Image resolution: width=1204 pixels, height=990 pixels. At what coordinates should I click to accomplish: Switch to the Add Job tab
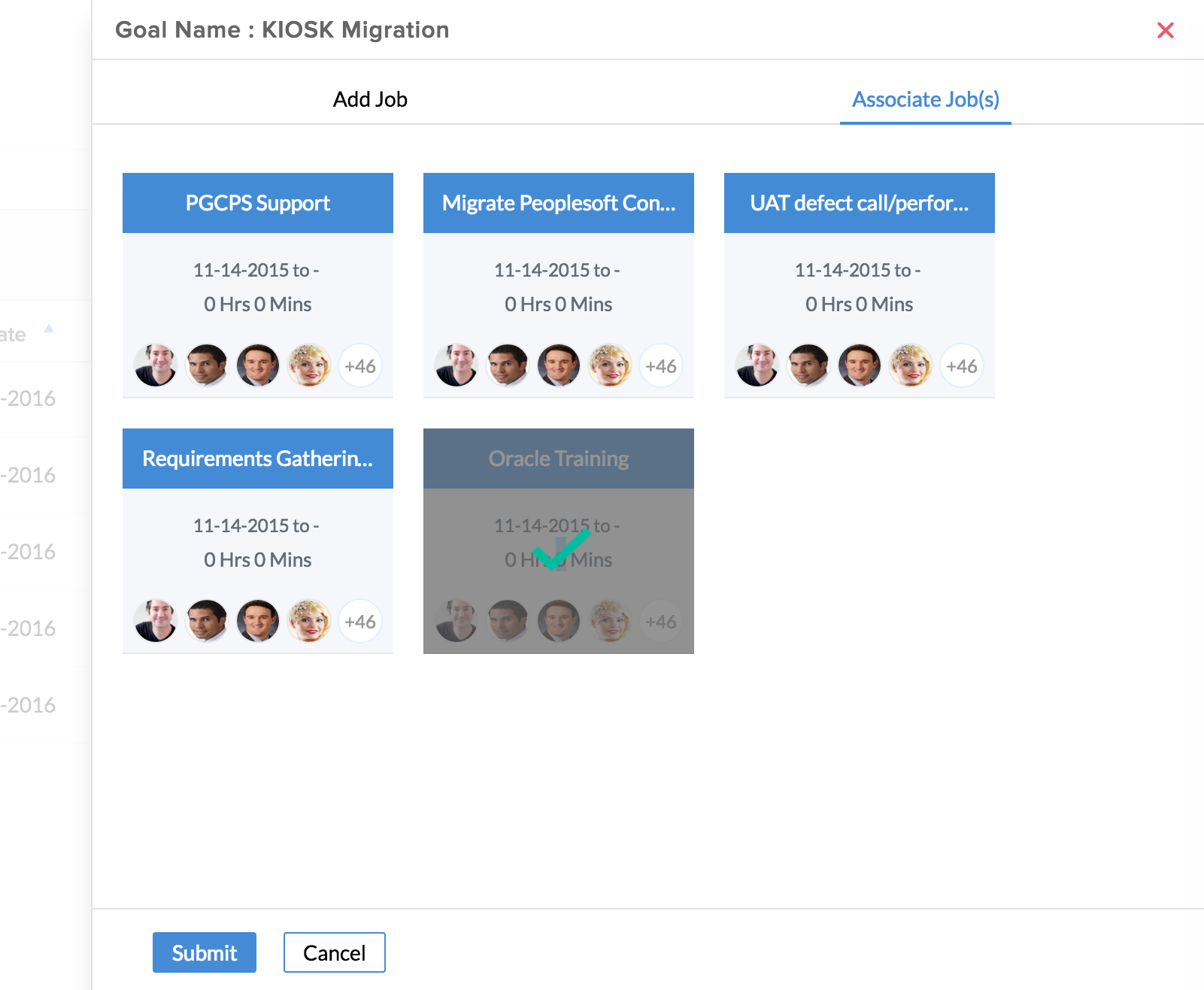(370, 99)
